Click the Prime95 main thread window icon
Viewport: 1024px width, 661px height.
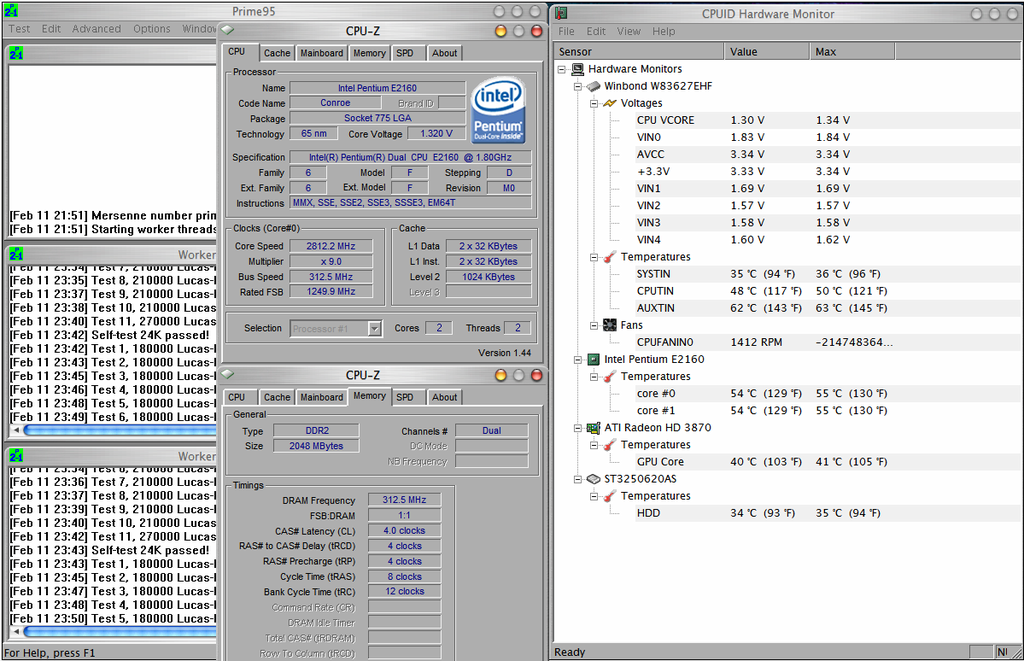16,54
